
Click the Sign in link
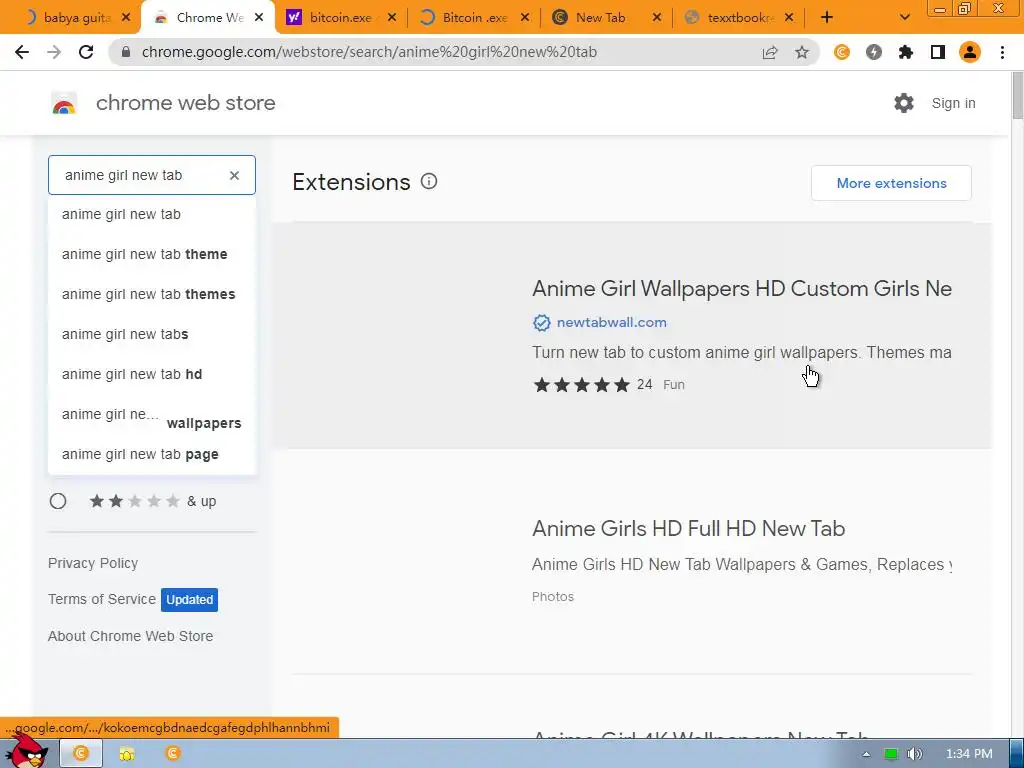[x=953, y=103]
